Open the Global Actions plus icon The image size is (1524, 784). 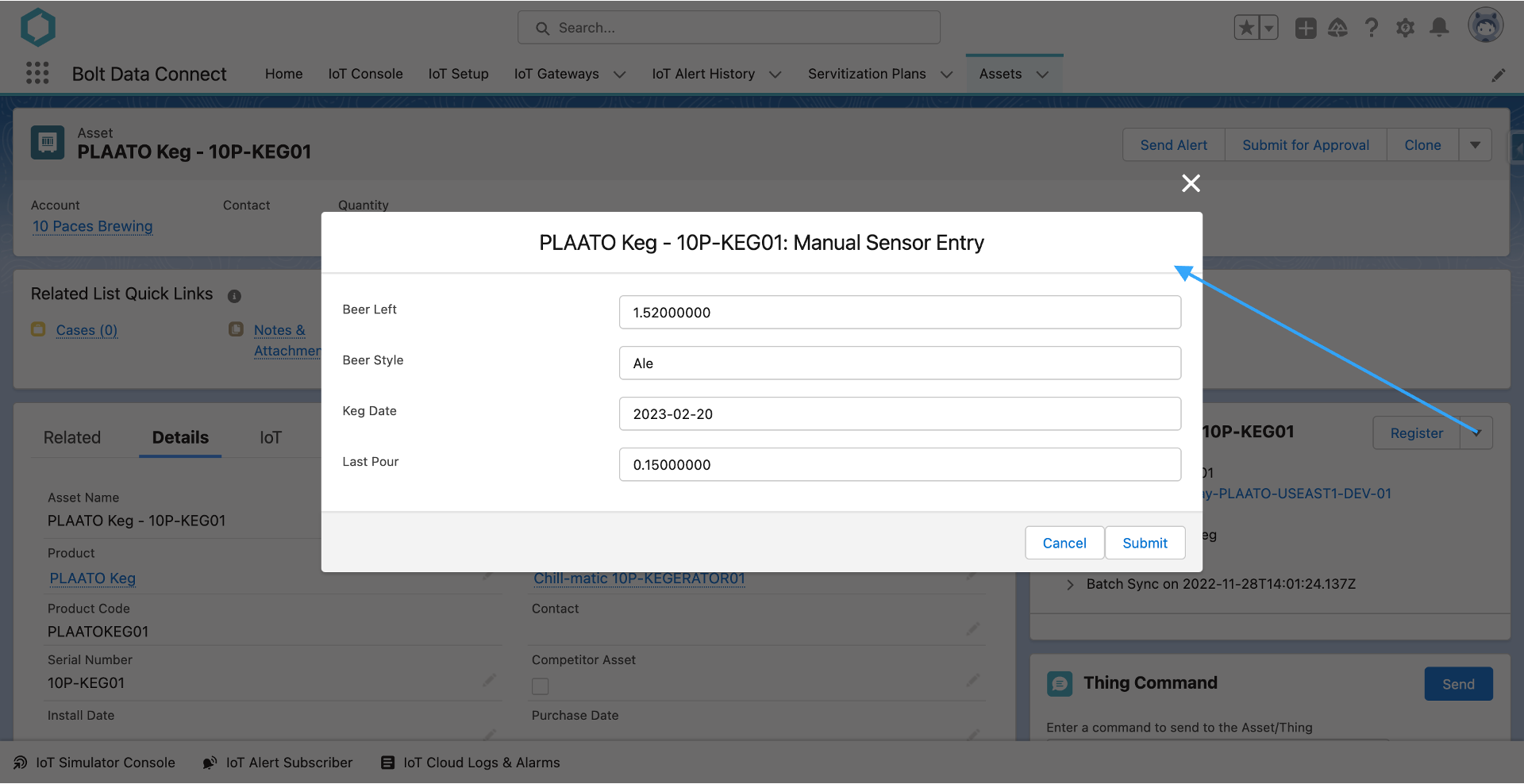pos(1306,28)
